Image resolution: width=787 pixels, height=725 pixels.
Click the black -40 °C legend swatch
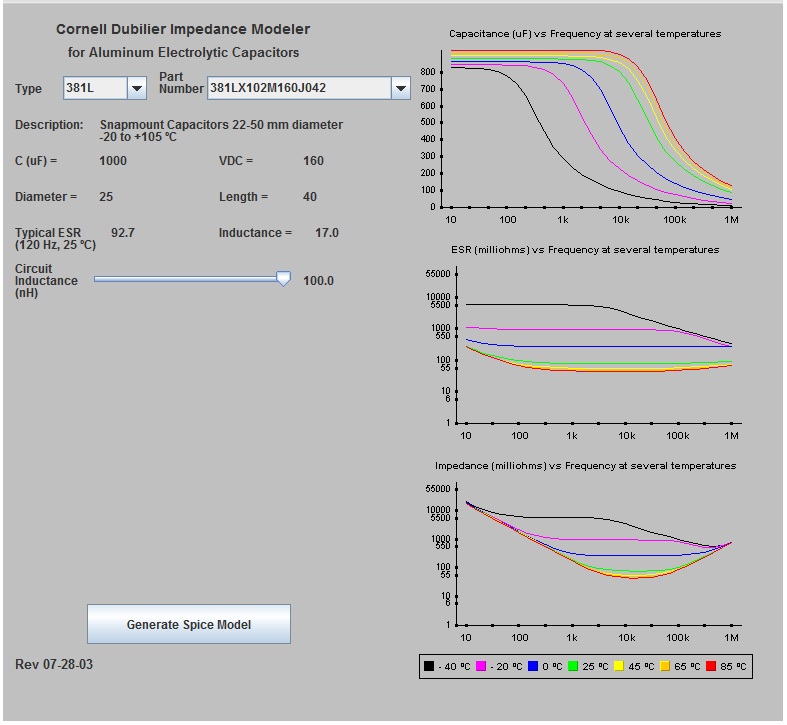coord(429,666)
